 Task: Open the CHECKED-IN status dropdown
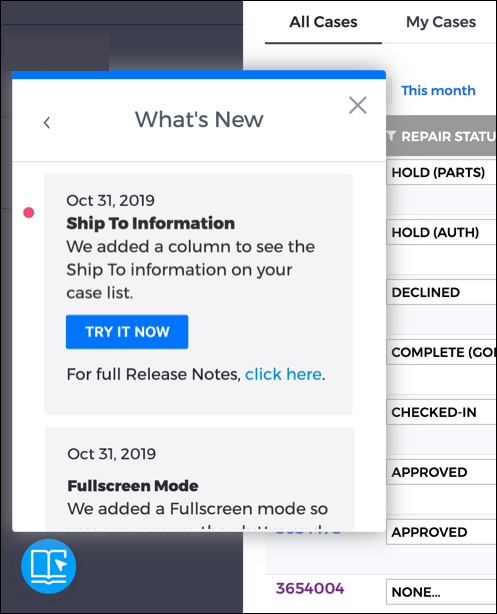click(x=441, y=412)
